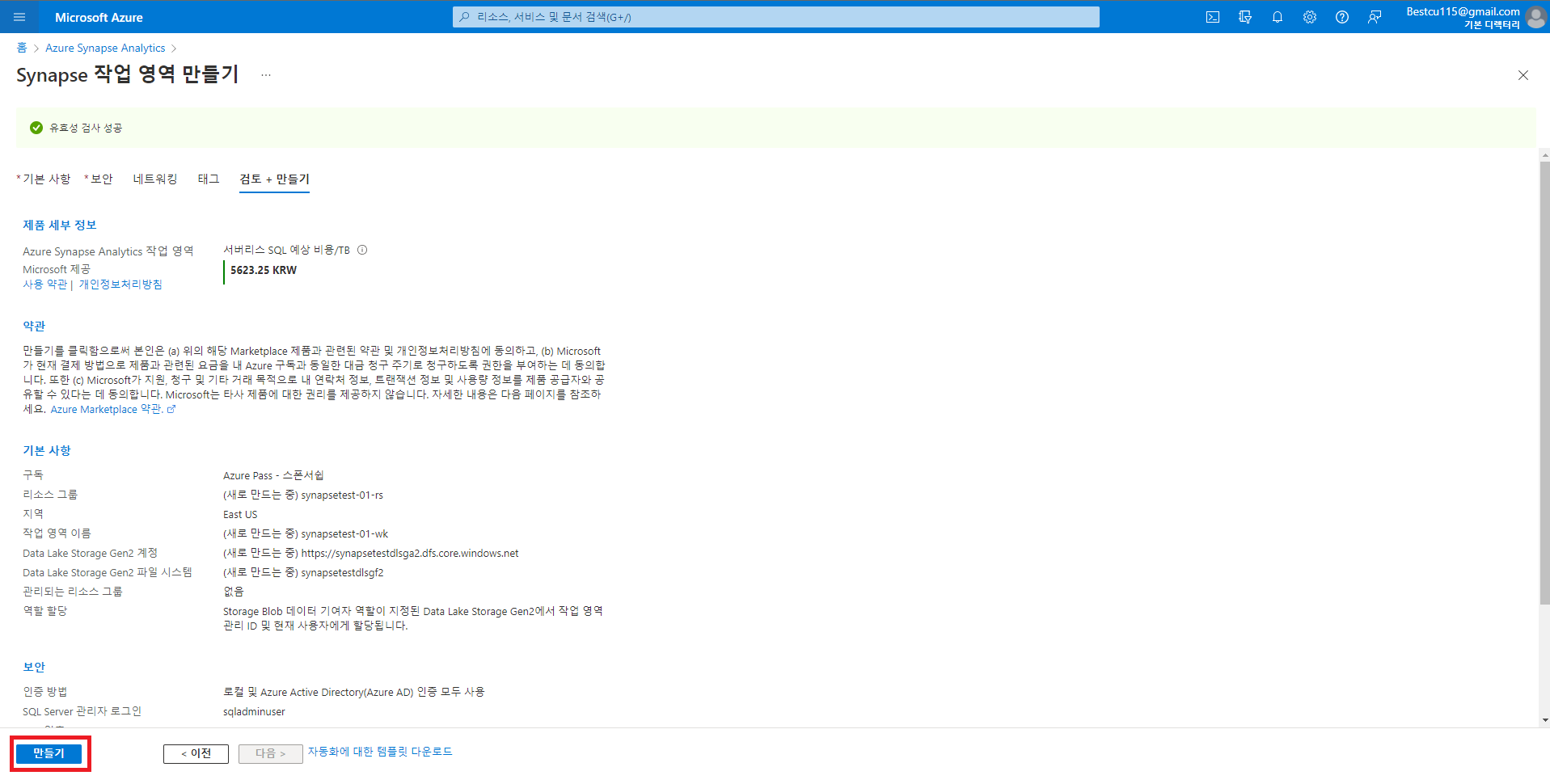
Task: Click the 제품 세부 정보 heading
Action: tap(59, 225)
